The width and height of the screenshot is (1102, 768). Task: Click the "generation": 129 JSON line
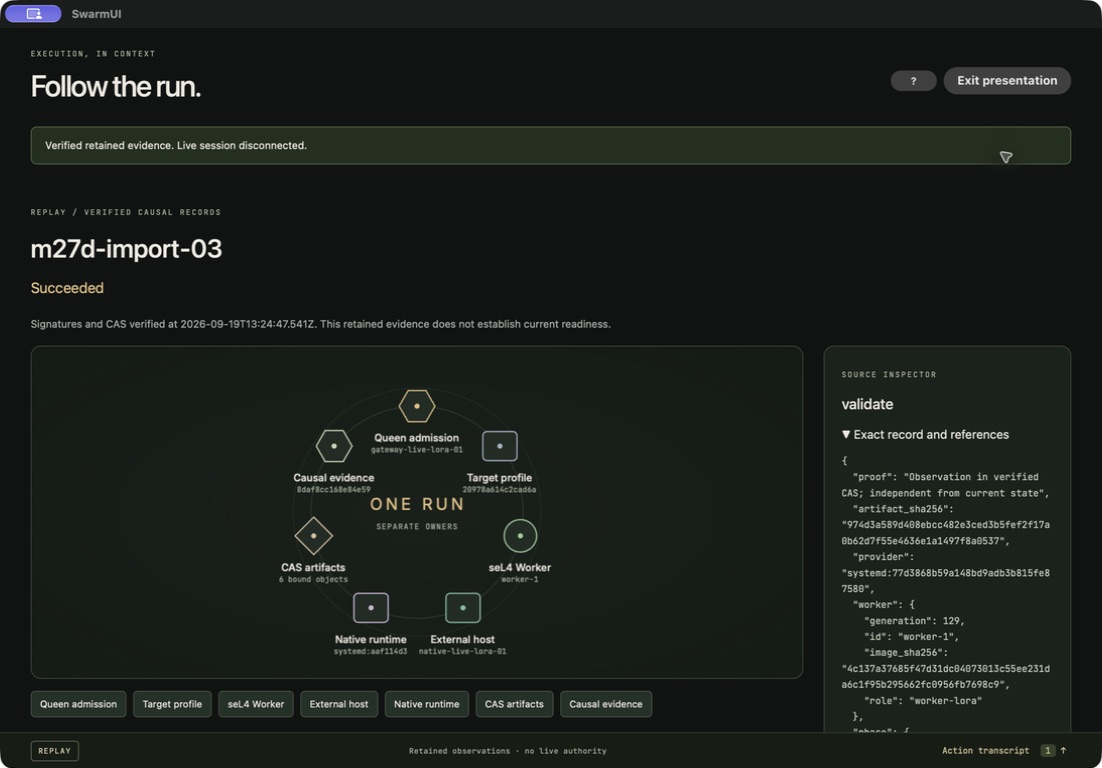(914, 621)
